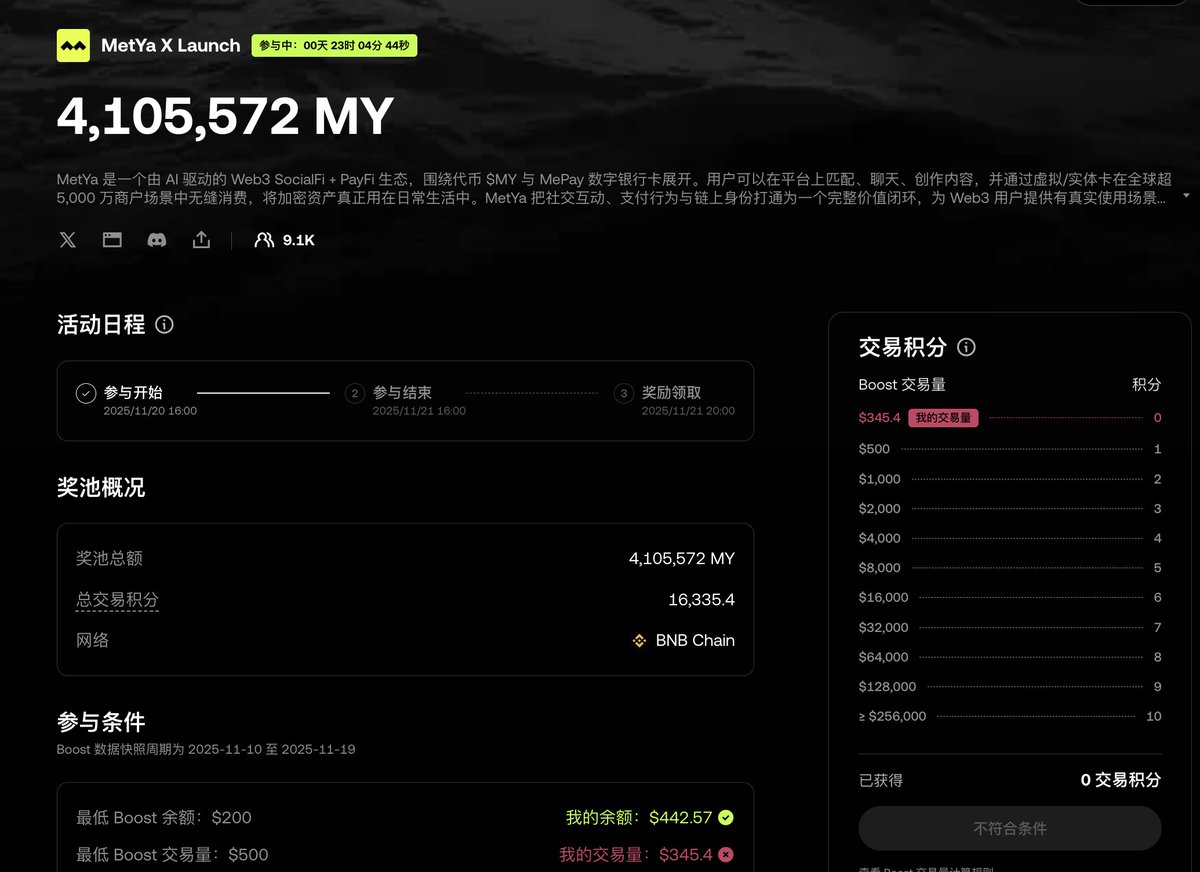1200x872 pixels.
Task: Click 奖池总额 value 4,105,572 MY
Action: click(x=682, y=558)
